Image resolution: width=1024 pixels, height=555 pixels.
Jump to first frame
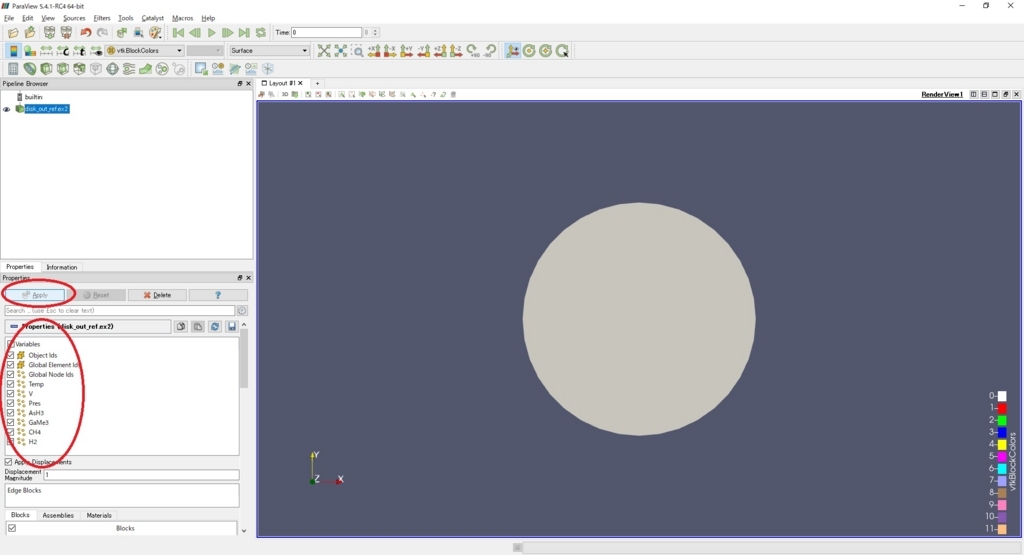point(178,33)
